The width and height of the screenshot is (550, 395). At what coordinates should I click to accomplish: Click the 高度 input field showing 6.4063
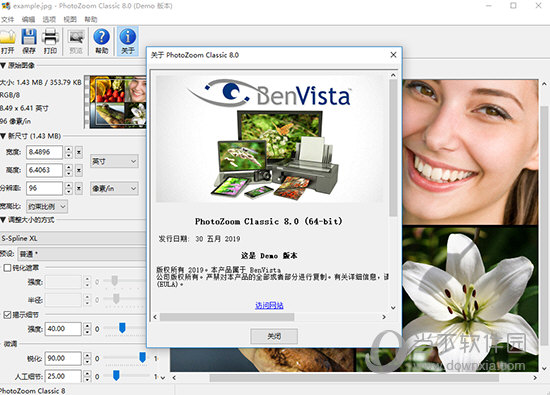45,170
